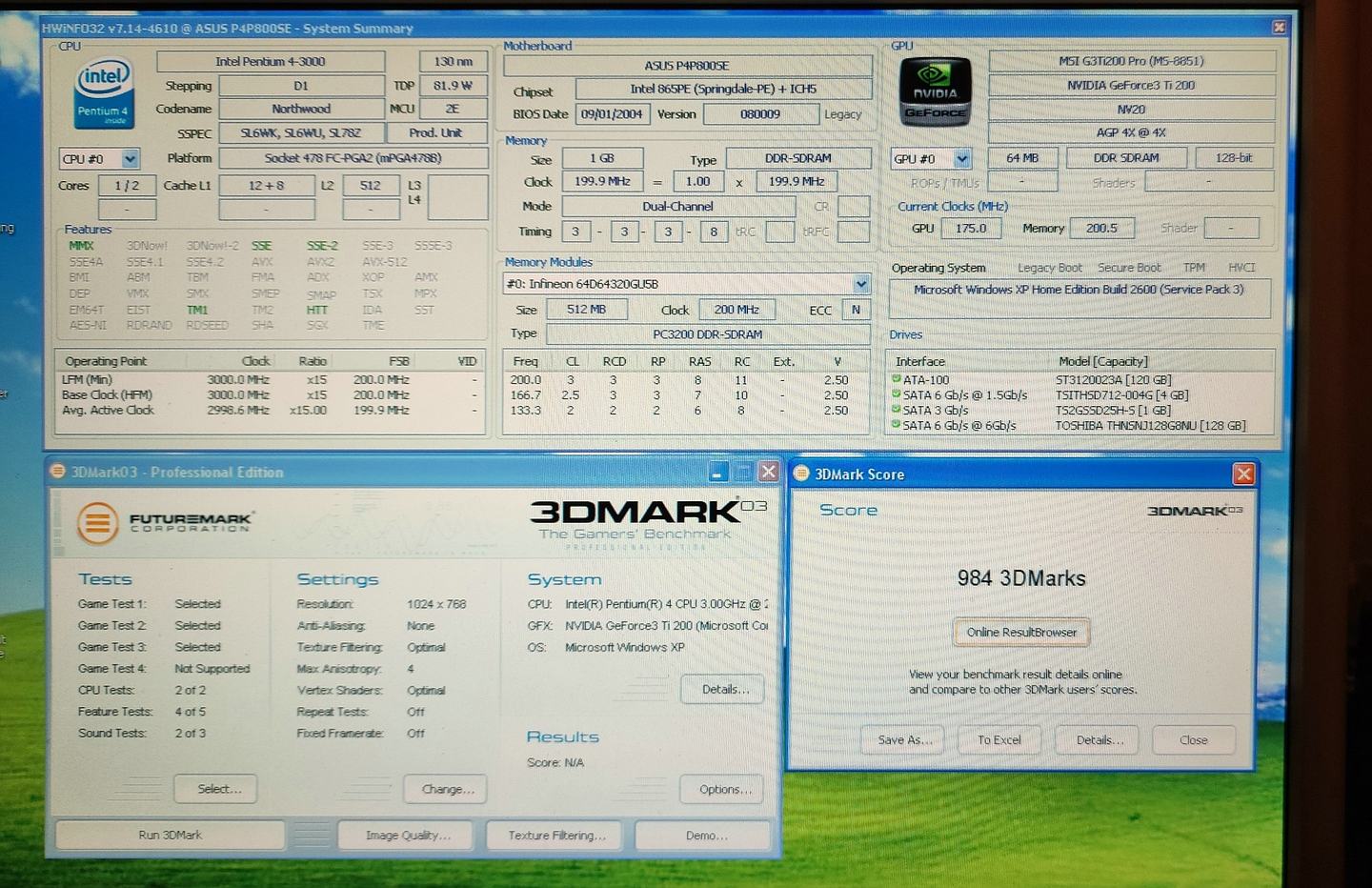Image resolution: width=1372 pixels, height=888 pixels.
Task: Click the Futuremark Corporation logo in 3DMark03
Action: coord(165,522)
